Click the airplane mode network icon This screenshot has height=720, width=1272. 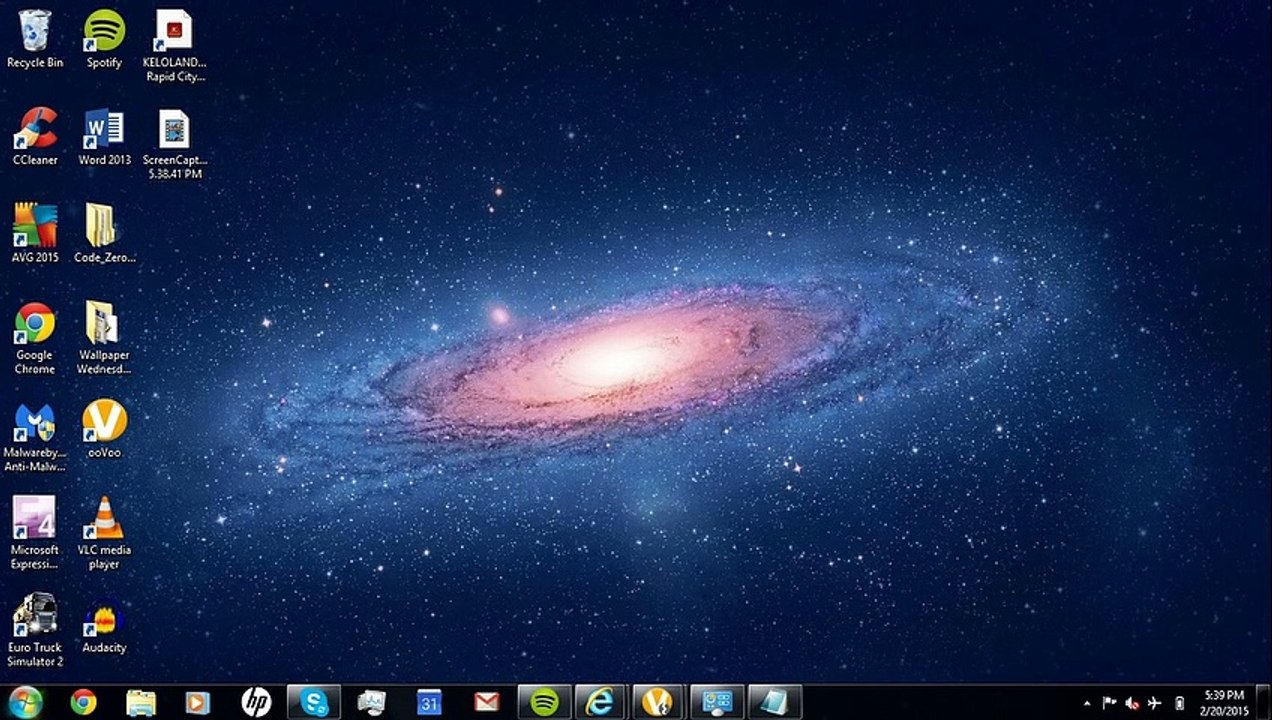tap(1155, 703)
